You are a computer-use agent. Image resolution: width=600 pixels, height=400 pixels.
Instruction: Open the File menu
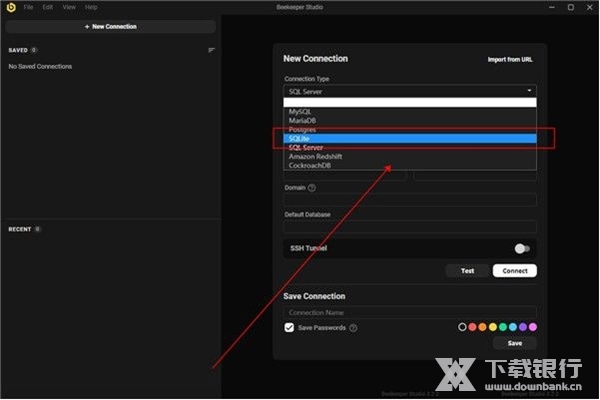28,7
